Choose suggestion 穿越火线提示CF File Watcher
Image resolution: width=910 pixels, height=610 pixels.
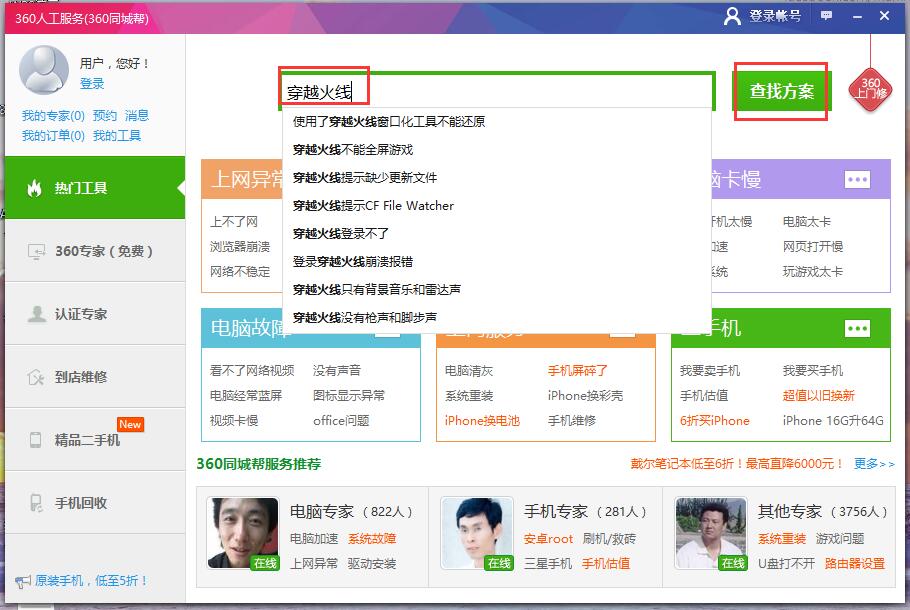click(x=497, y=205)
